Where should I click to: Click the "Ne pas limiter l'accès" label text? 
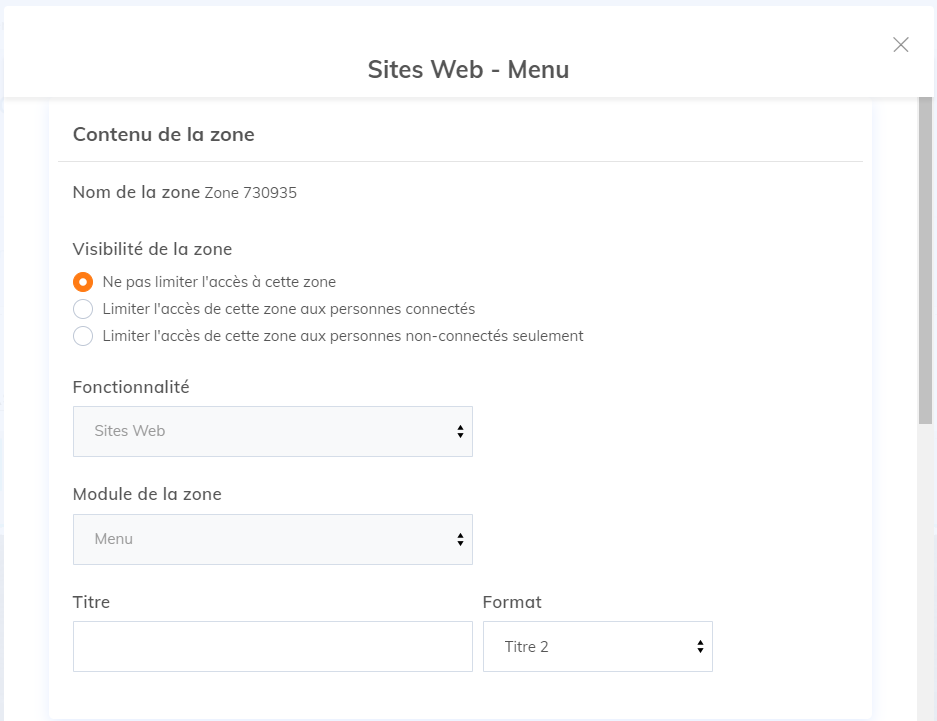(x=219, y=282)
